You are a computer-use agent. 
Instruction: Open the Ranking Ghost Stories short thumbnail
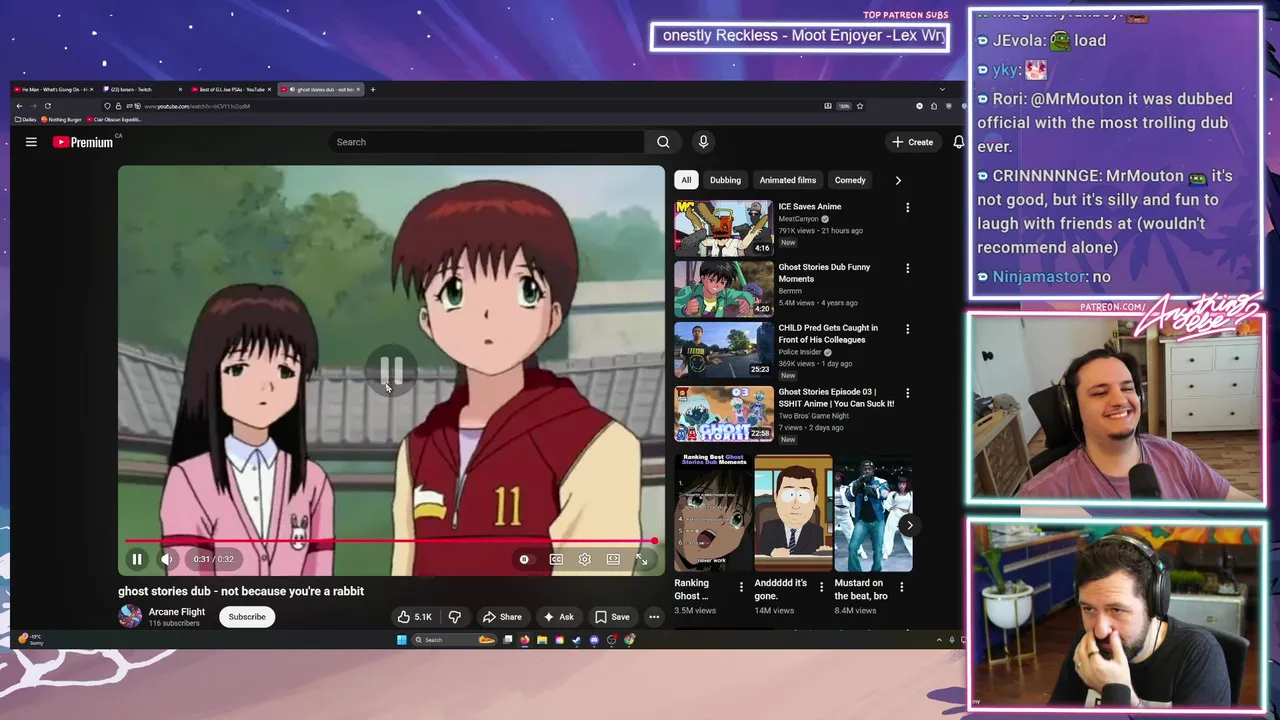coord(713,513)
